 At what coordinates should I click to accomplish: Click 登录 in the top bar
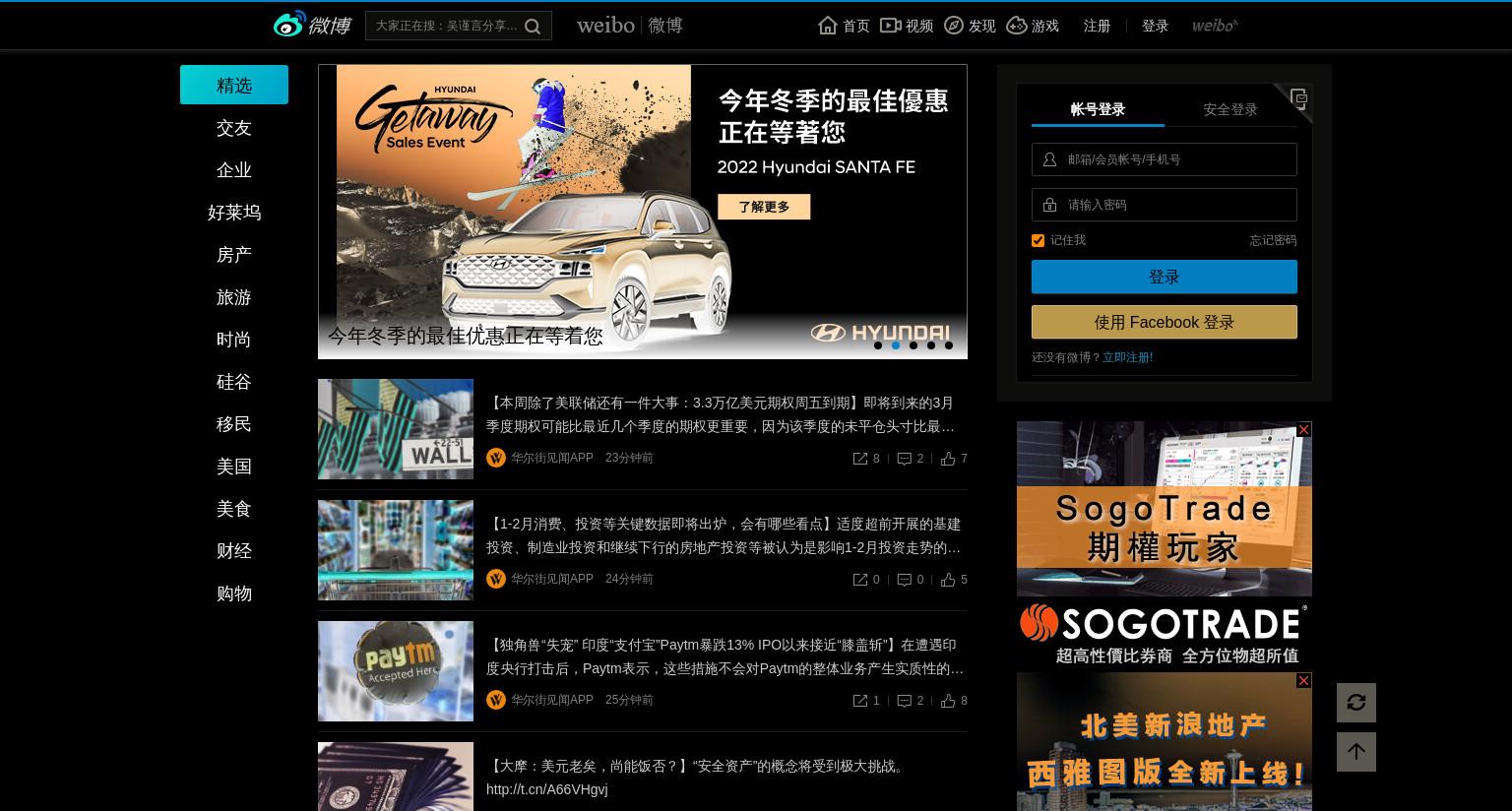click(1155, 27)
